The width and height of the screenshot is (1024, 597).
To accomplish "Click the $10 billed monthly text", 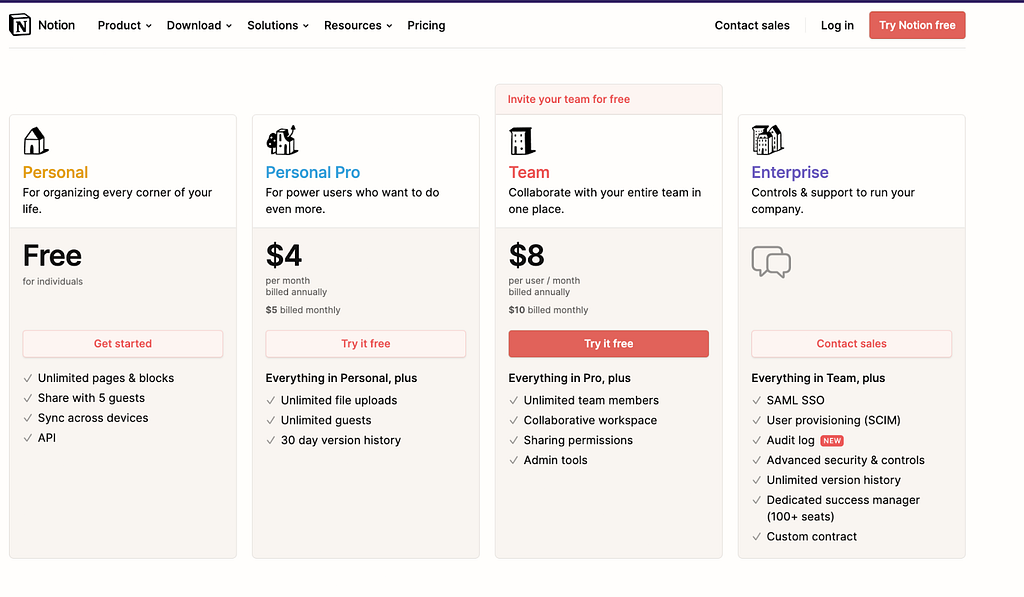I will (549, 310).
